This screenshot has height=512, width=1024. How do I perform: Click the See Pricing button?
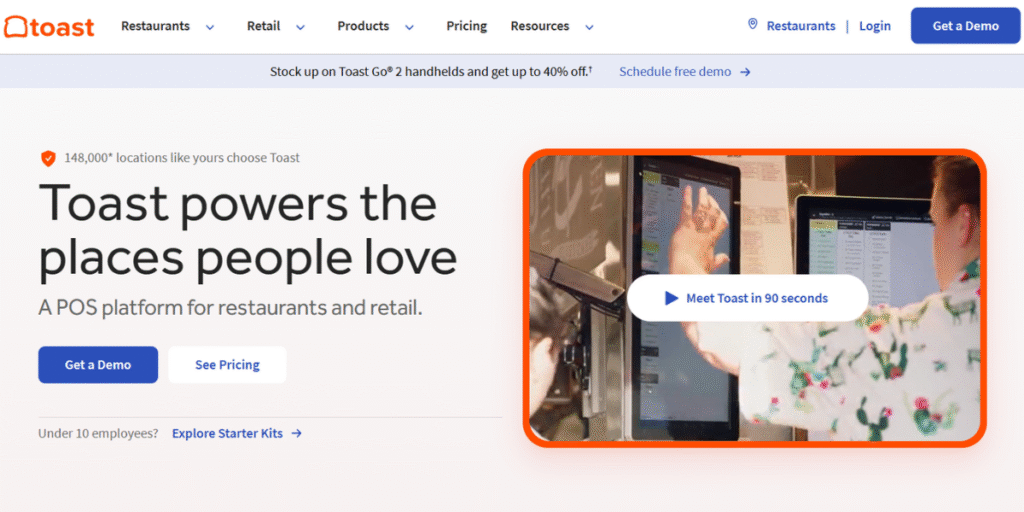[227, 365]
